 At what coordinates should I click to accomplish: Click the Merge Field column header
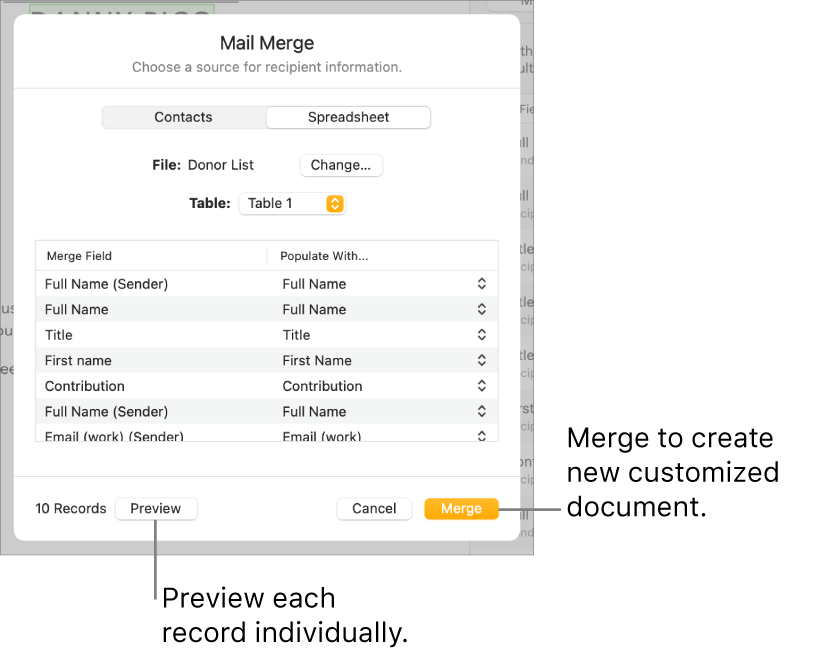pyautogui.click(x=79, y=256)
